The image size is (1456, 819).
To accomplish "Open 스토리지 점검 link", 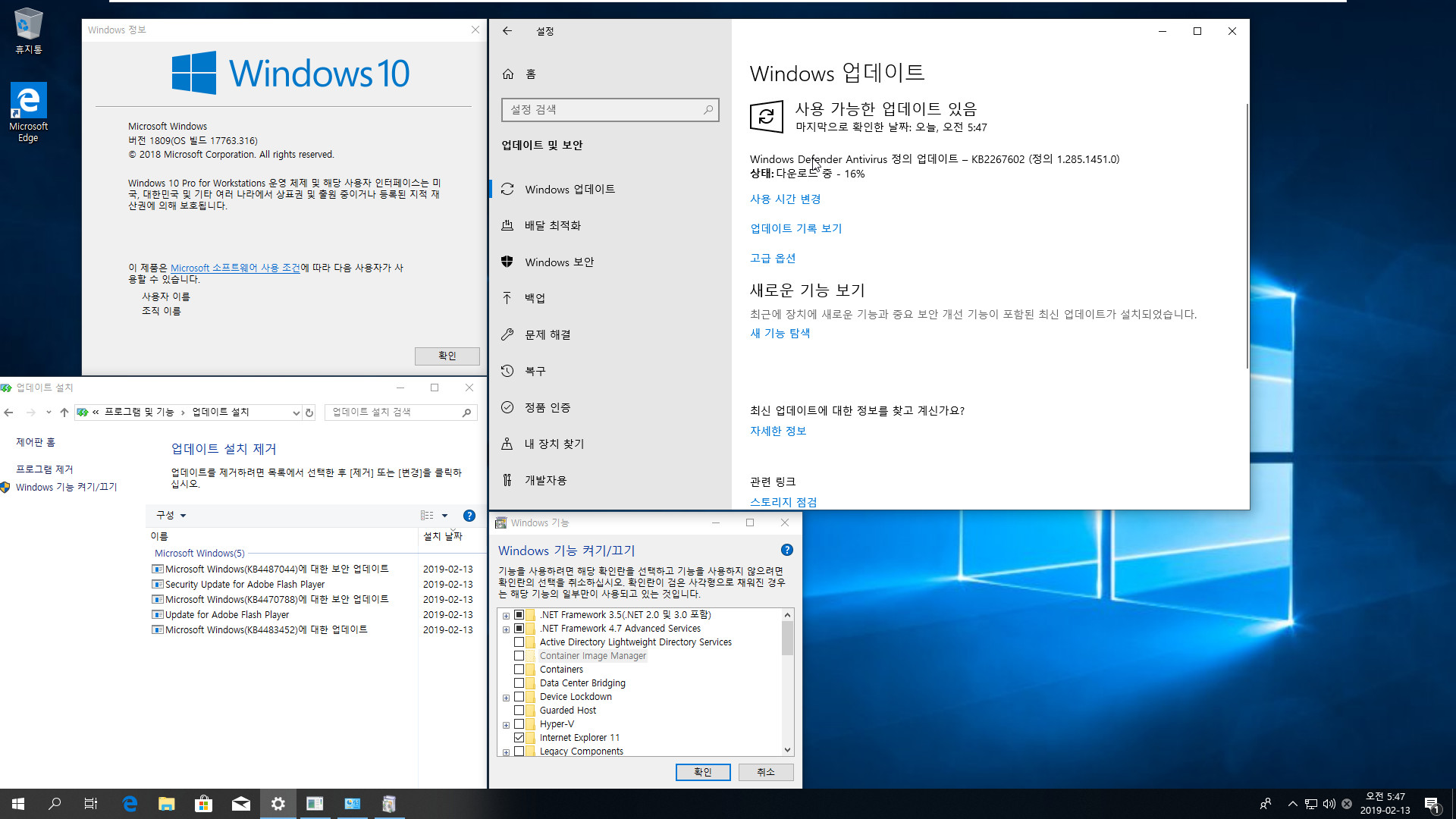I will (783, 502).
